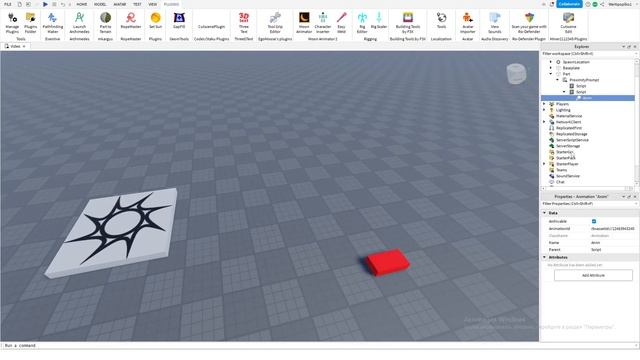Expand the Lighting service

click(544, 110)
